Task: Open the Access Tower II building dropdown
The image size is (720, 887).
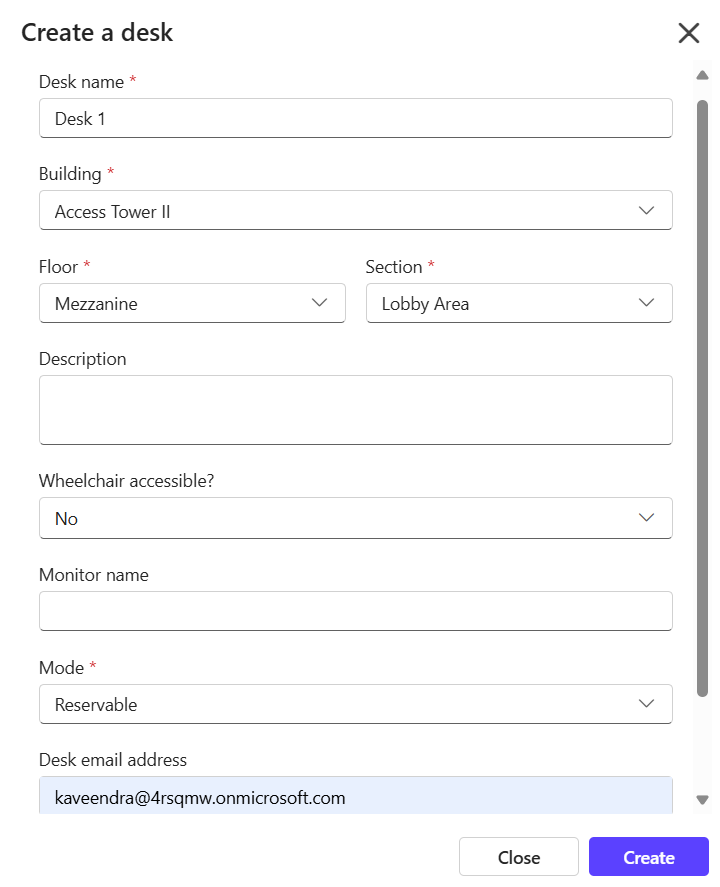Action: pyautogui.click(x=355, y=210)
